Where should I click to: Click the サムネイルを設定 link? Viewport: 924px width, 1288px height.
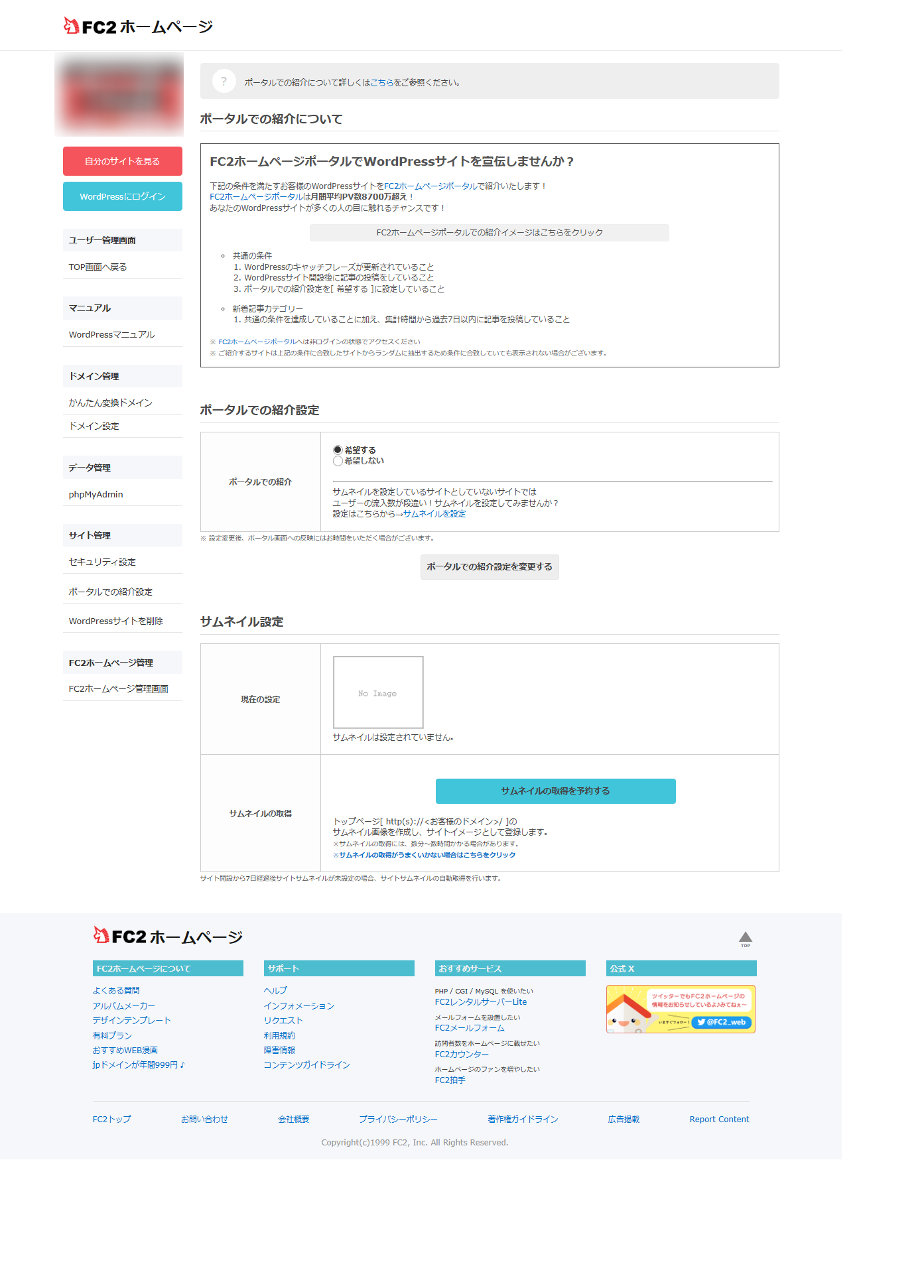(434, 514)
